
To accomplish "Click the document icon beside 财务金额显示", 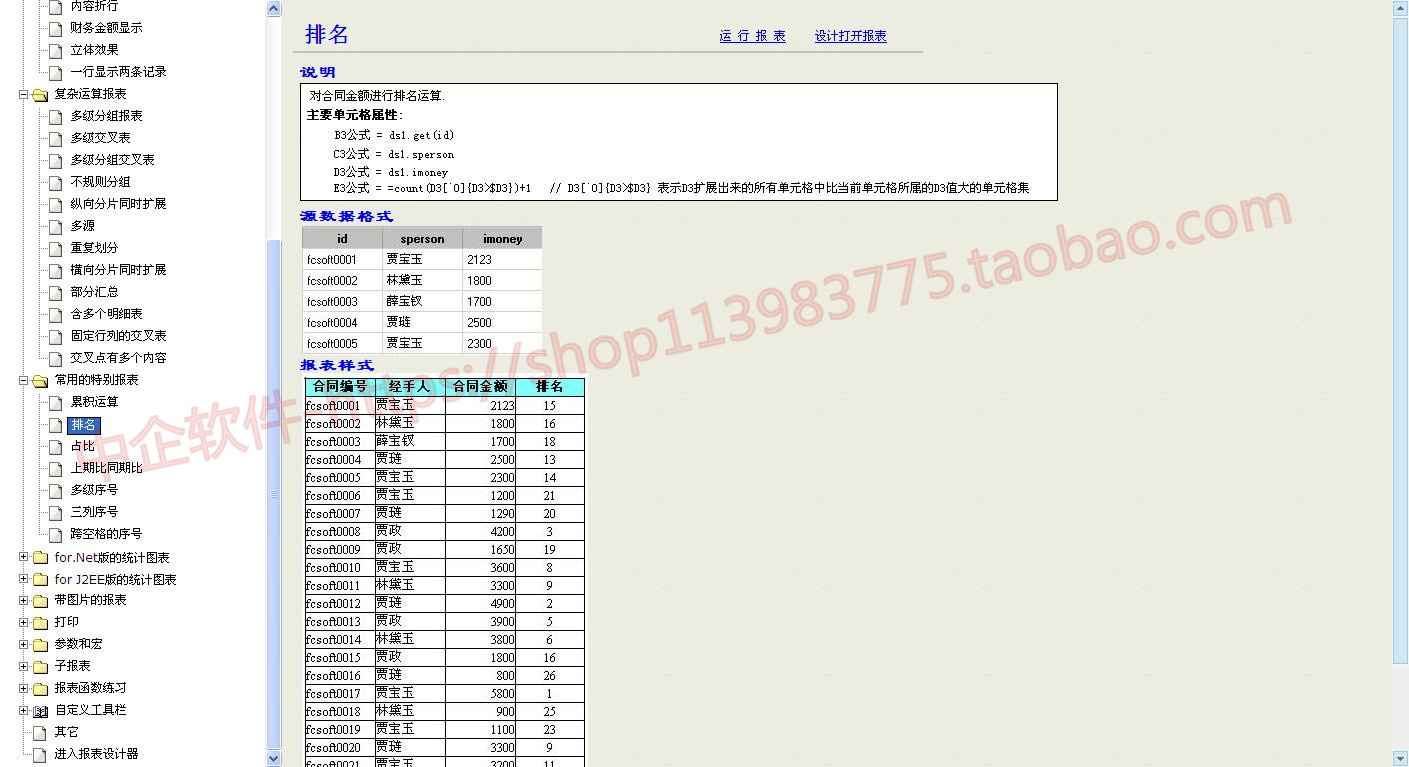I will (x=56, y=28).
